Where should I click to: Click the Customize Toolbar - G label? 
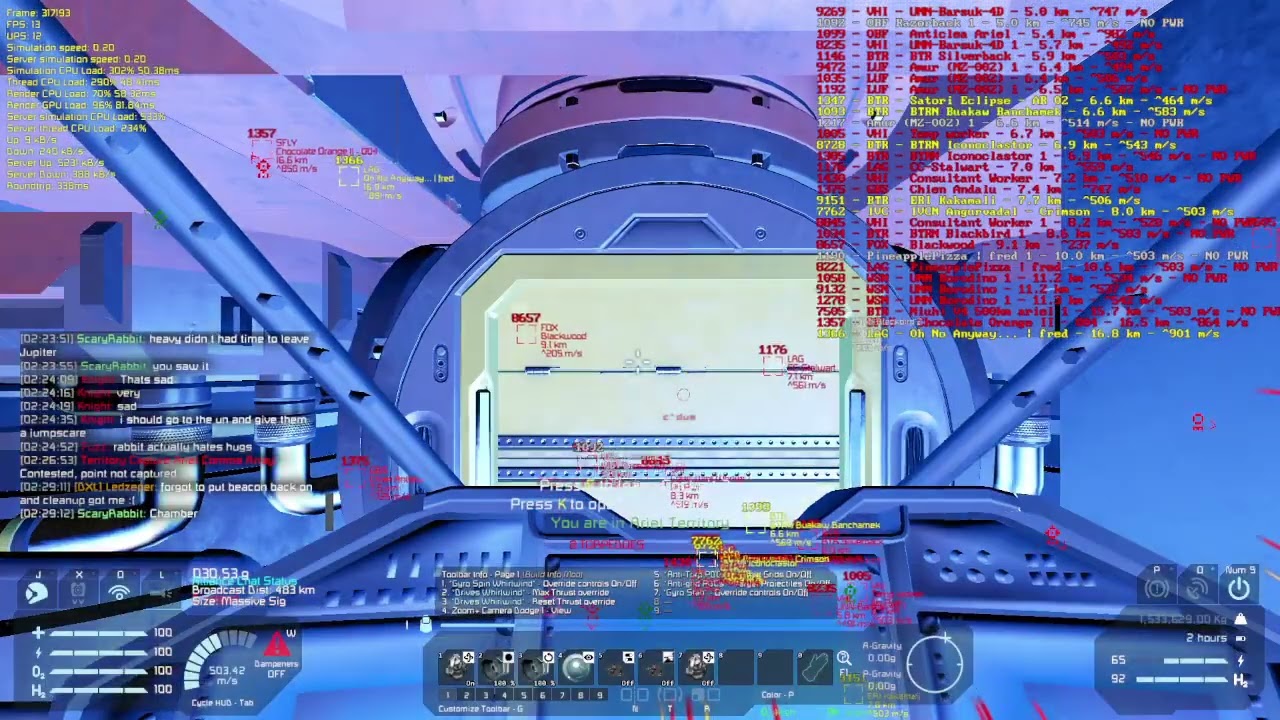[481, 709]
